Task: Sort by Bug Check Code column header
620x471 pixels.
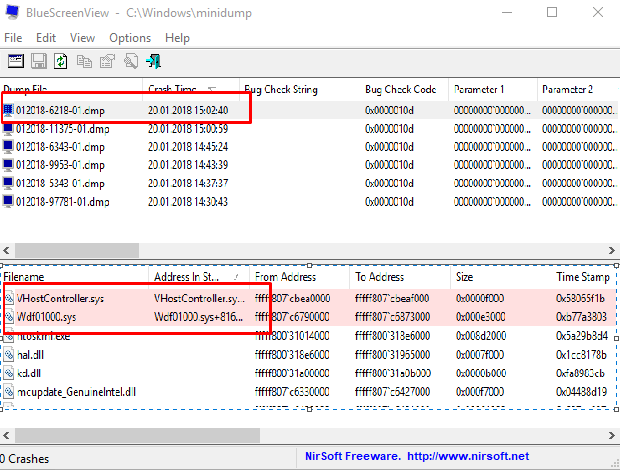Action: coord(400,90)
